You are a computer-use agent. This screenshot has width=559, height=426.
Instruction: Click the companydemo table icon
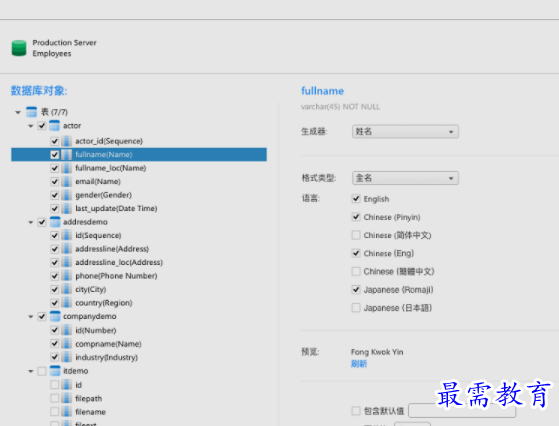(x=55, y=317)
